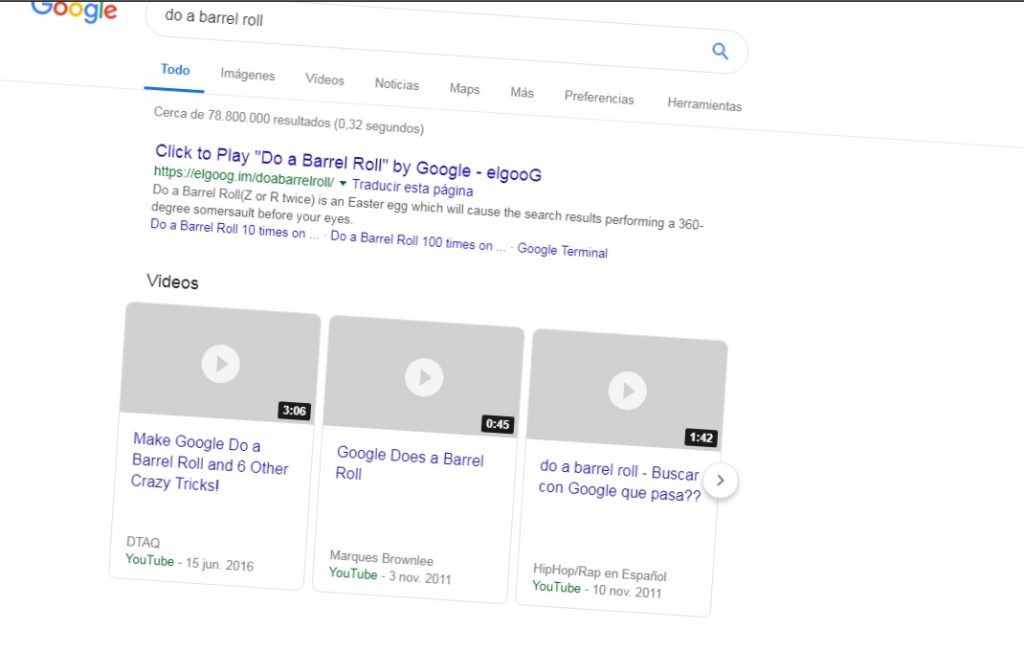The image size is (1024, 651).
Task: Open Preferencias
Action: [598, 97]
